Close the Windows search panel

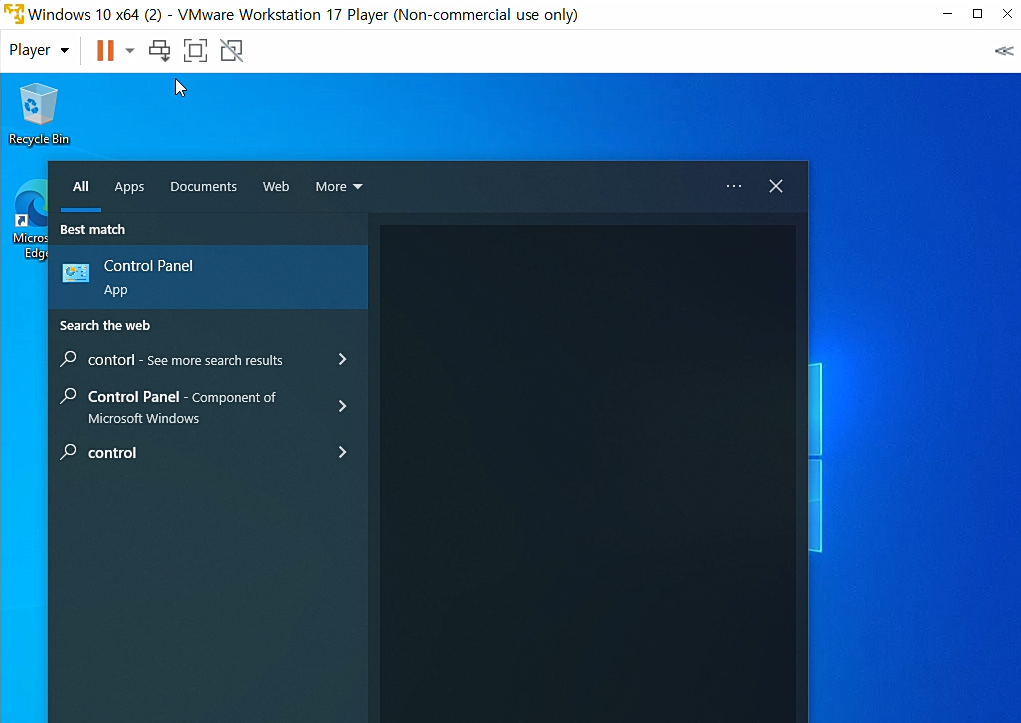pos(776,186)
